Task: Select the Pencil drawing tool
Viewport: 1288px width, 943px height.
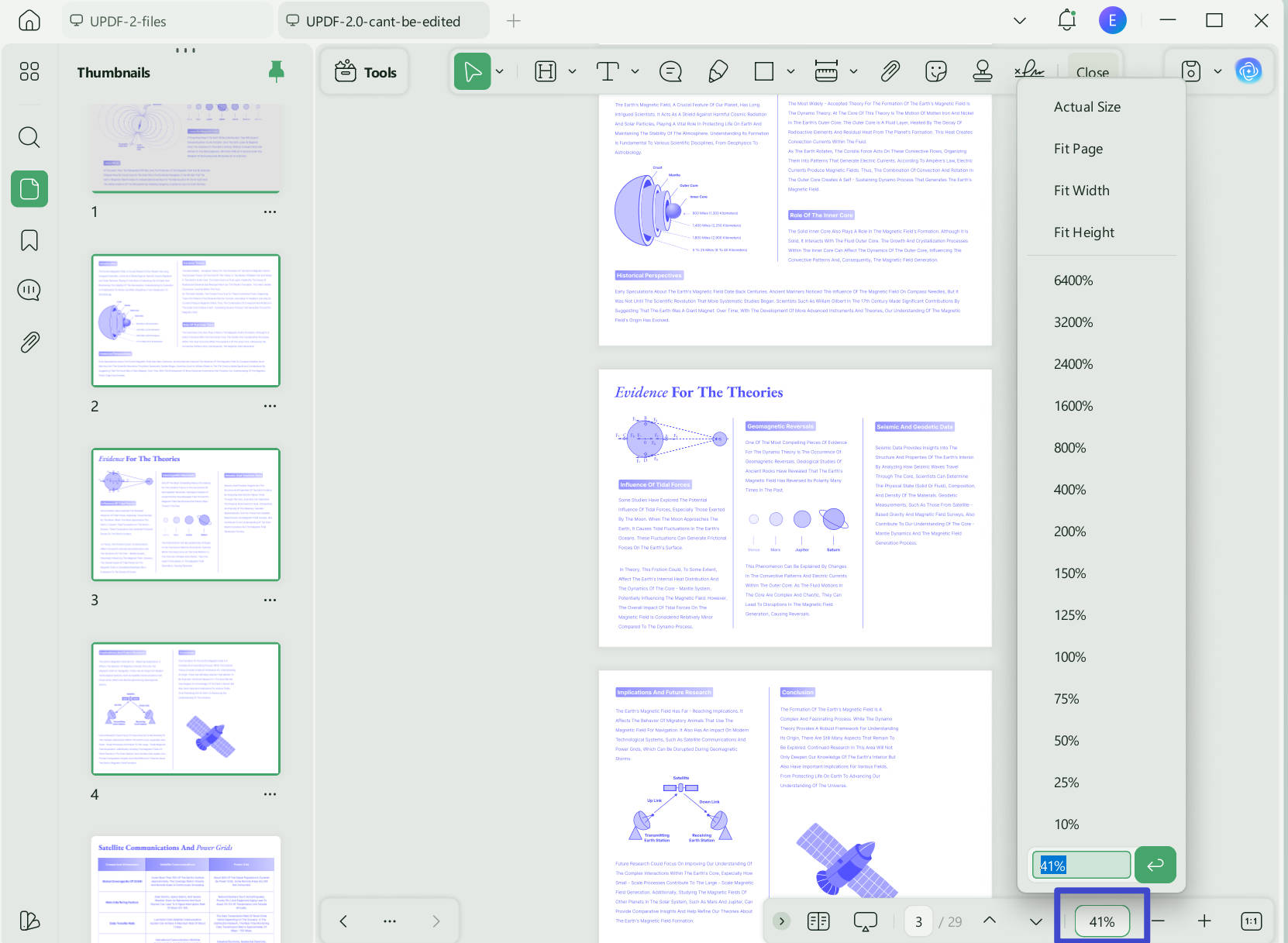Action: (x=718, y=72)
